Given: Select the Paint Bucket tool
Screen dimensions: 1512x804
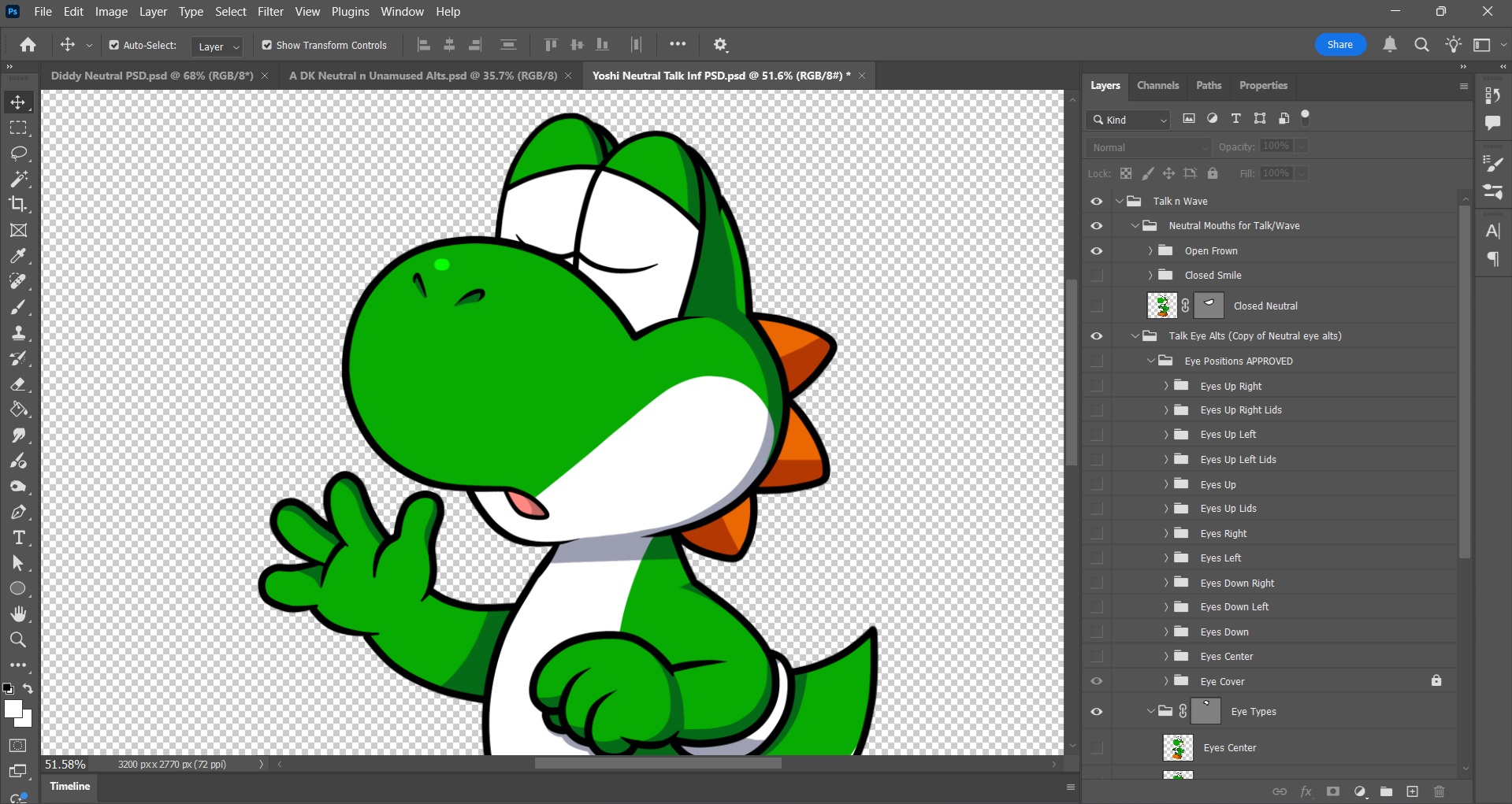Looking at the screenshot, I should coord(18,409).
